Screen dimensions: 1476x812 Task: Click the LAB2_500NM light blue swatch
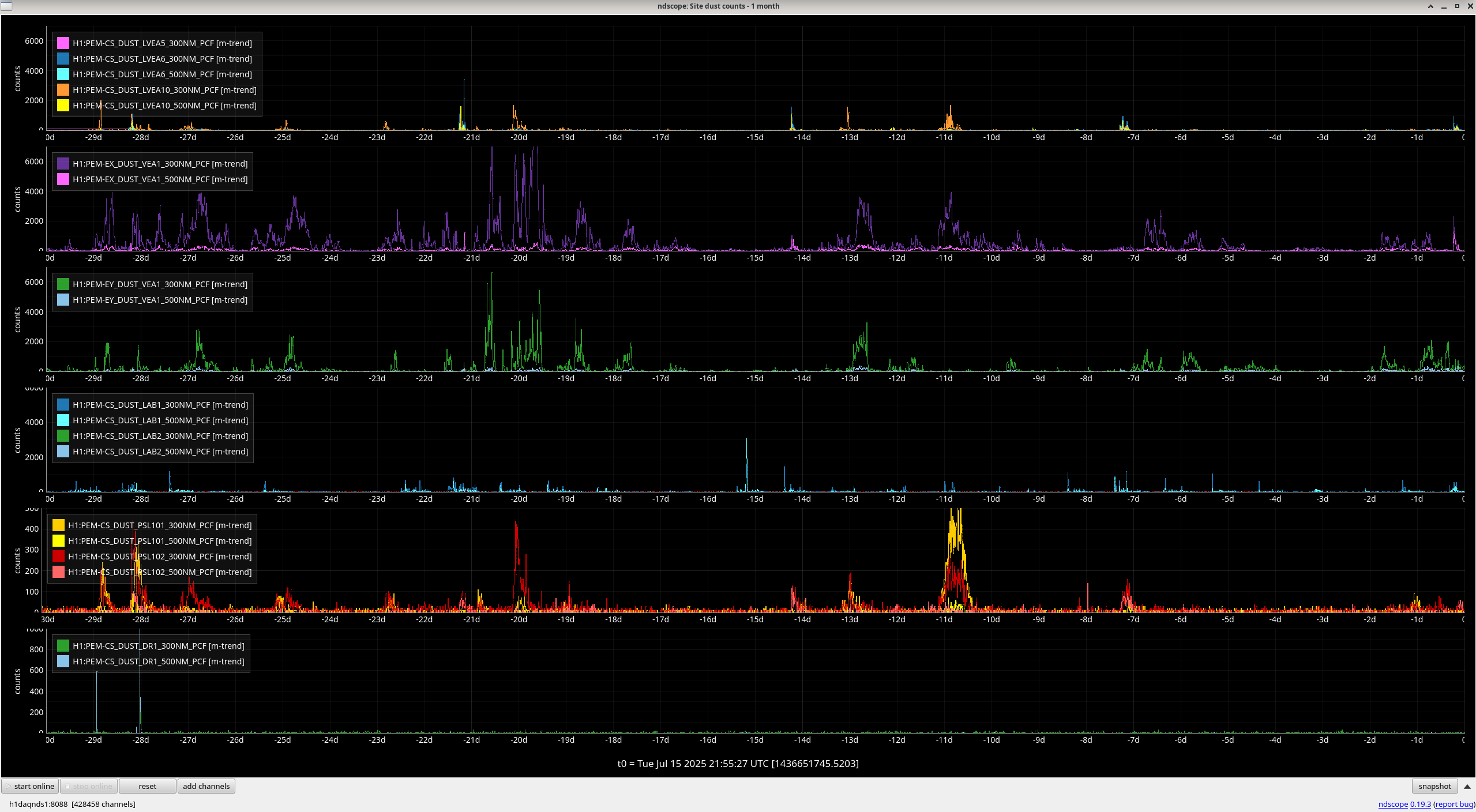click(63, 452)
